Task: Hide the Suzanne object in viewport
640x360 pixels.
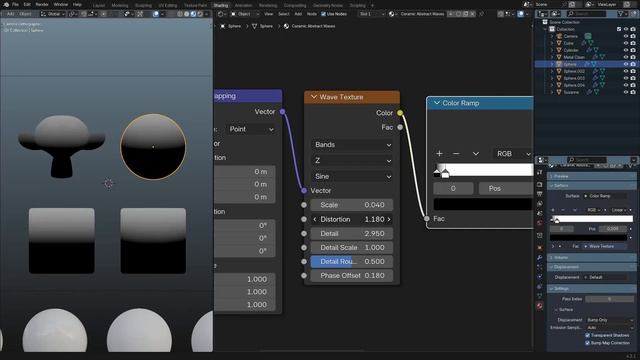Action: [x=626, y=92]
